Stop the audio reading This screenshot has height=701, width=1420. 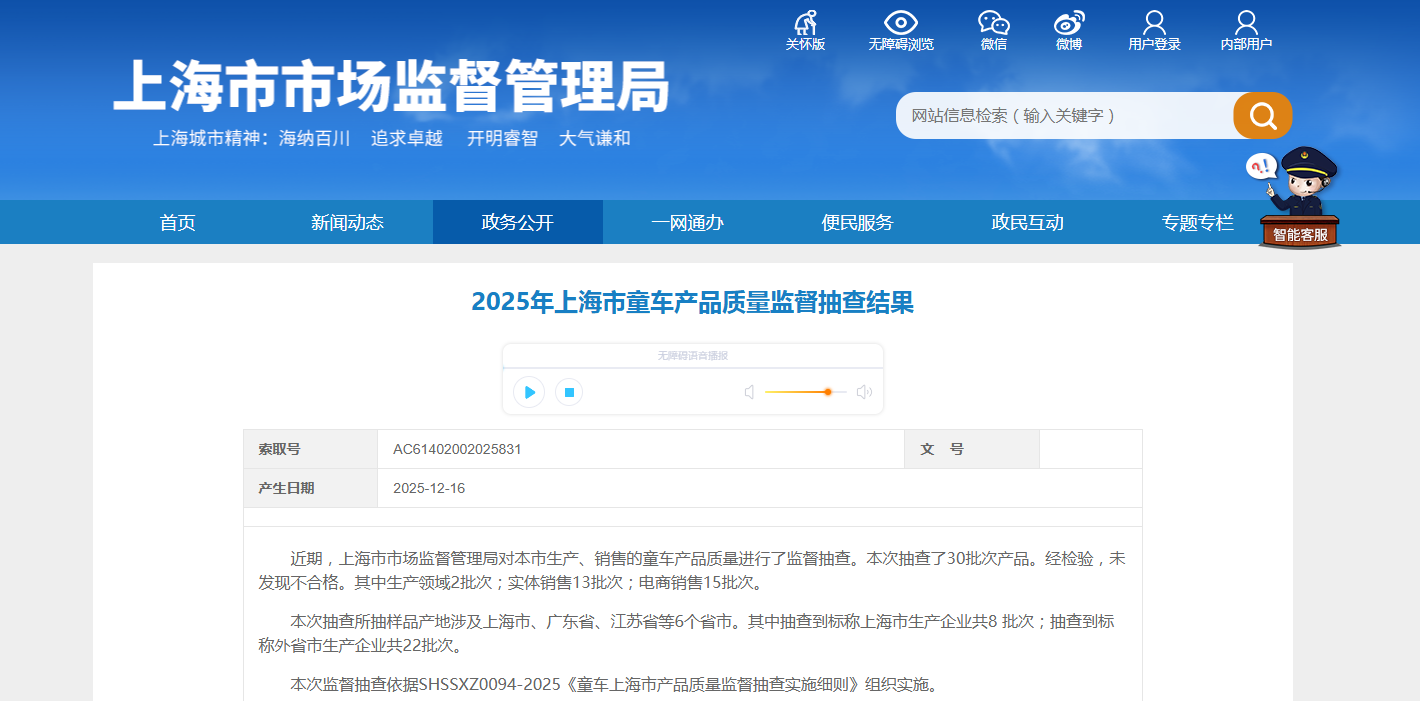click(569, 392)
